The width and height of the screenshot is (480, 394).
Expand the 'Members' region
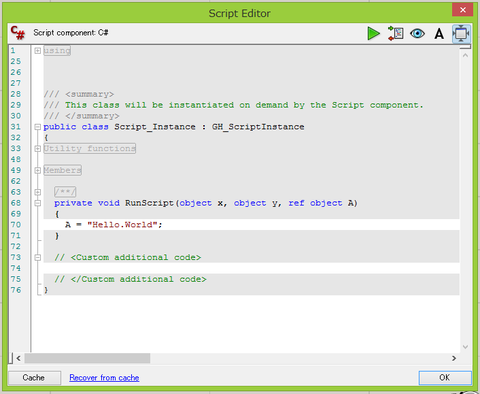click(38, 170)
